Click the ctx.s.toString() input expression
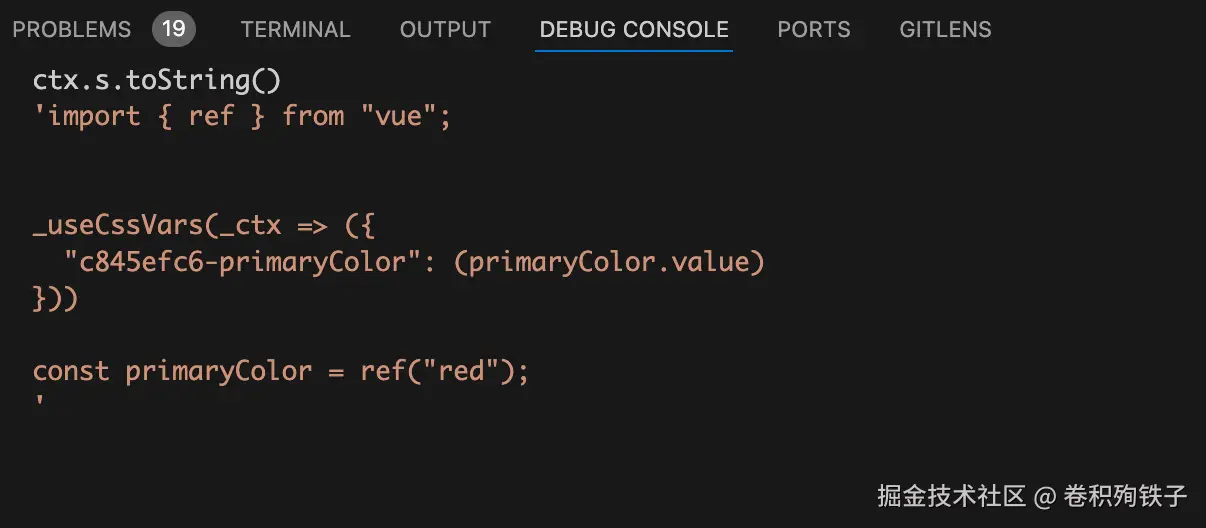This screenshot has width=1206, height=528. coord(157,82)
